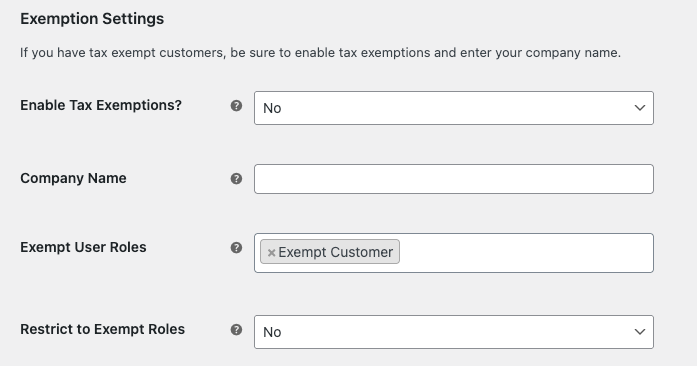The width and height of the screenshot is (697, 366).
Task: Click help icon beside Enable Tax Exemptions
Action: pos(236,106)
